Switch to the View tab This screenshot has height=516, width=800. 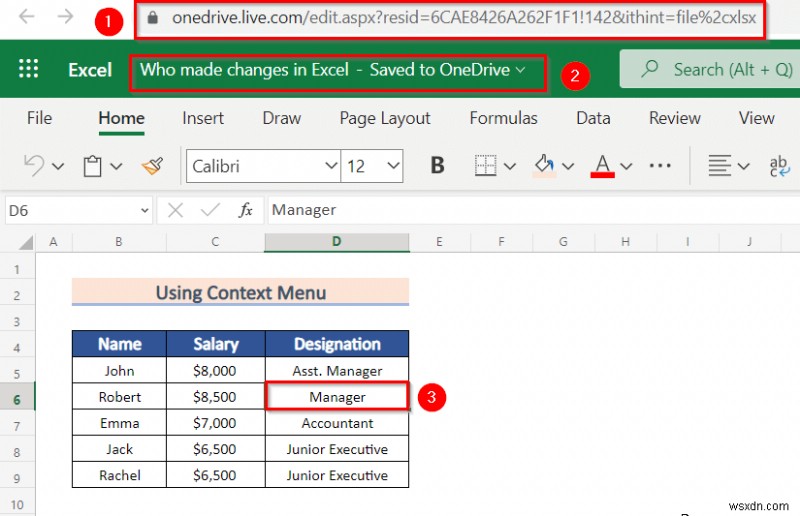[x=757, y=118]
